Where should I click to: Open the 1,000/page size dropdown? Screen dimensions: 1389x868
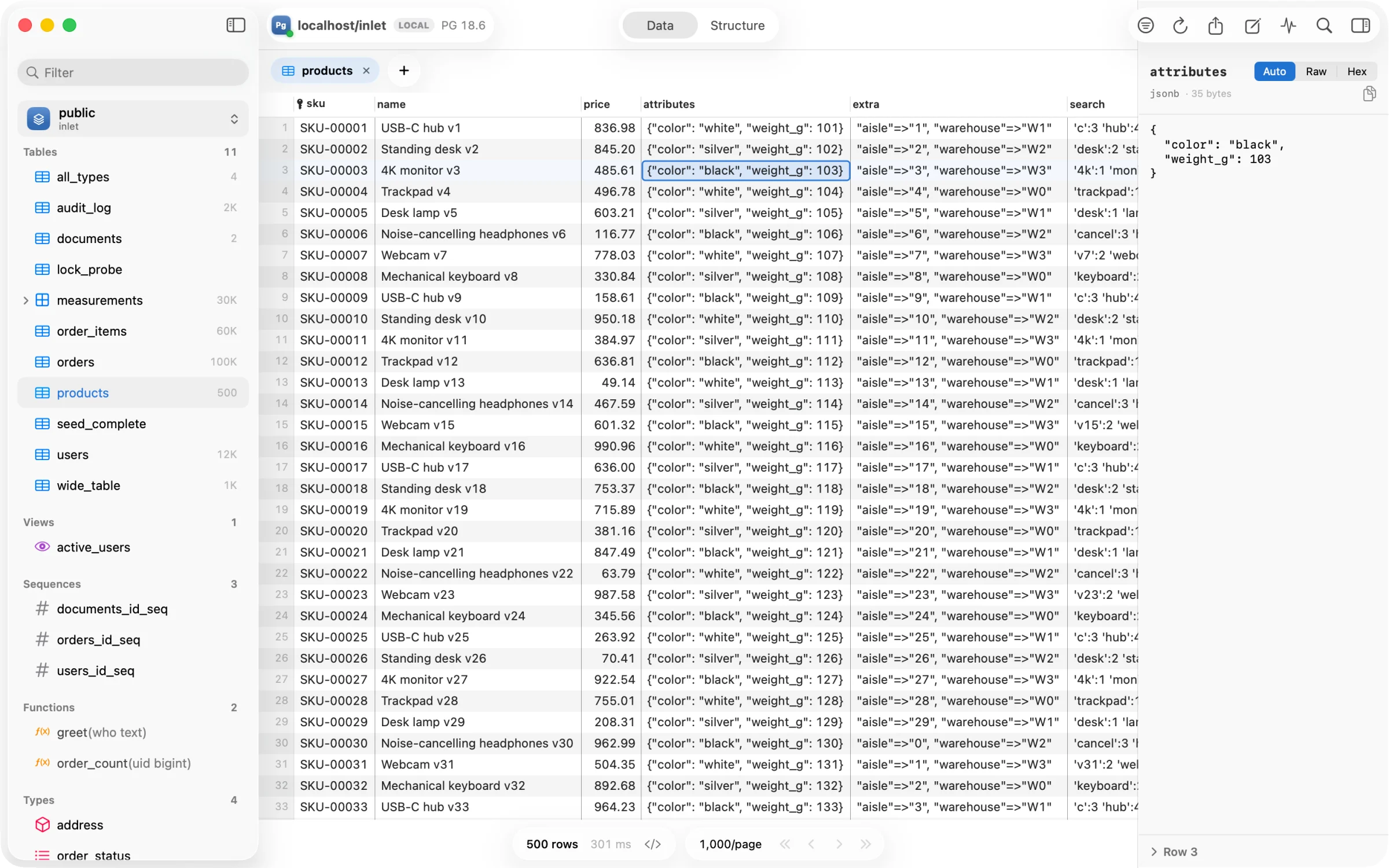pos(730,844)
